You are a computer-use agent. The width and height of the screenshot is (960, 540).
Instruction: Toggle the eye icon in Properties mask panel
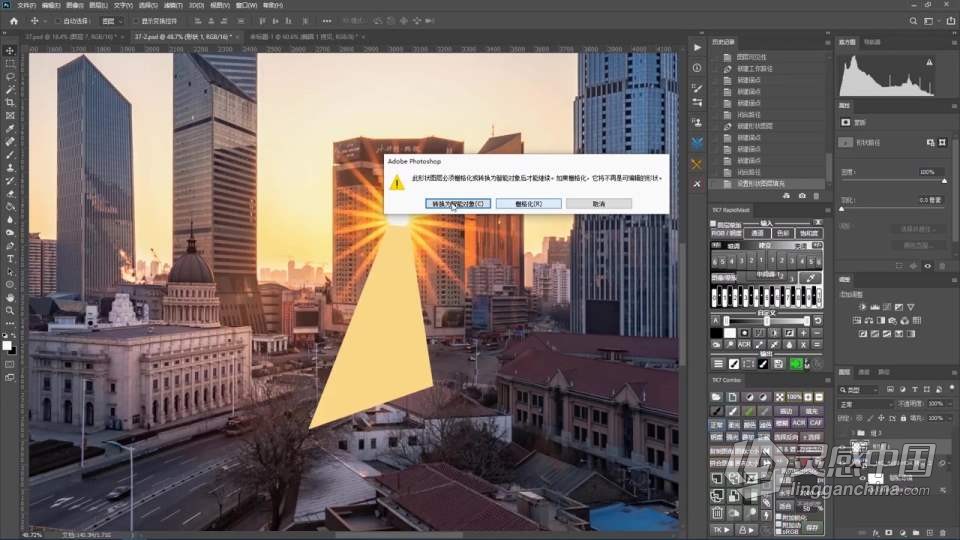[928, 266]
